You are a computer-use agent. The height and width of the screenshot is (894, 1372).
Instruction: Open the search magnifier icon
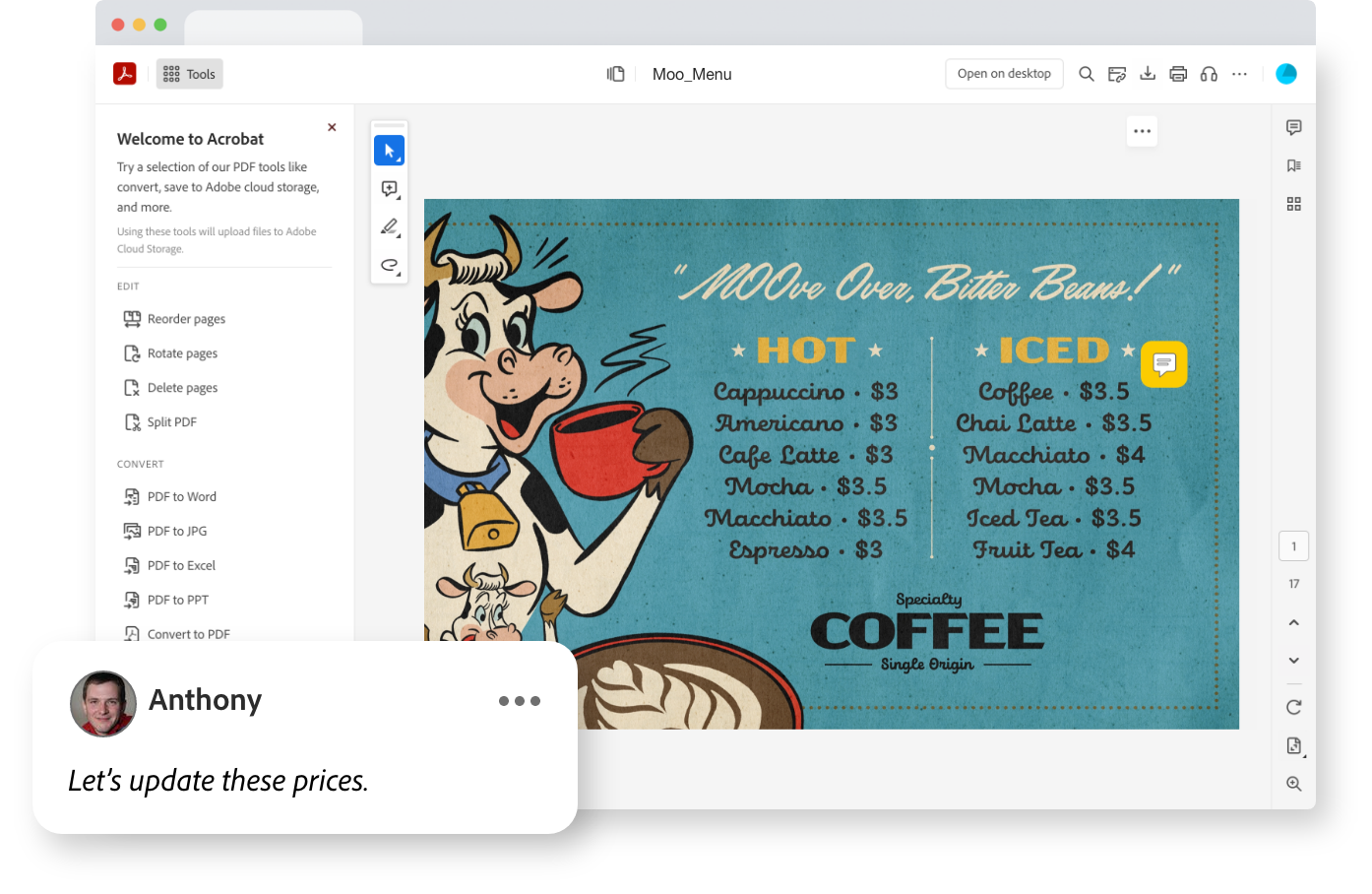1087,74
